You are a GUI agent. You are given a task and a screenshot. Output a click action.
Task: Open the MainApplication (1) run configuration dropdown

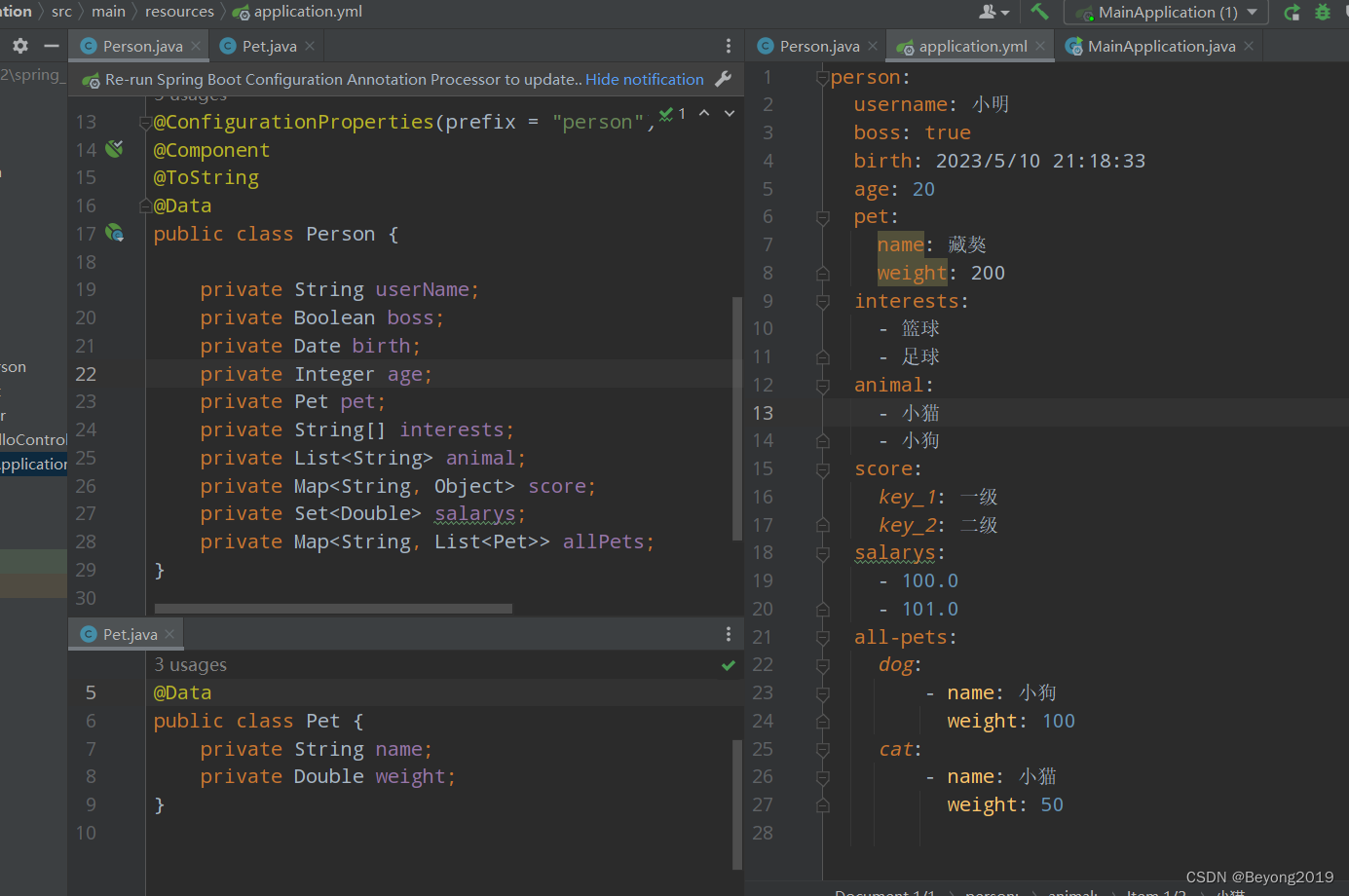1165,13
